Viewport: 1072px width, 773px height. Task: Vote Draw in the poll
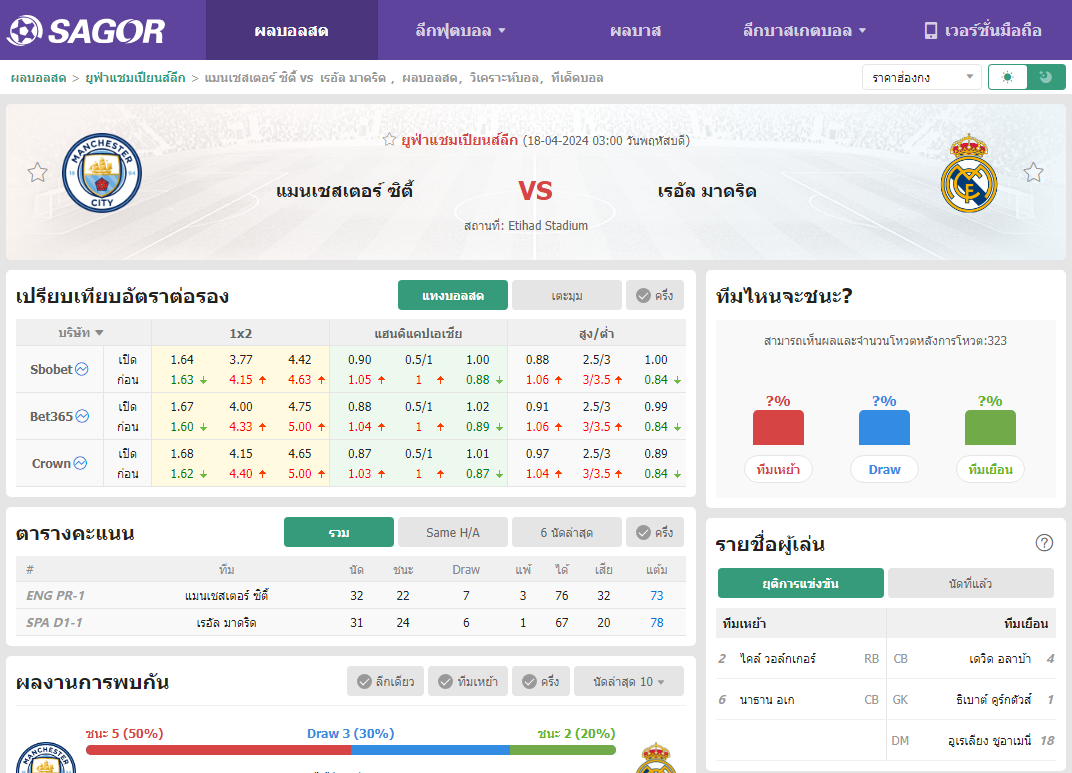(x=884, y=470)
